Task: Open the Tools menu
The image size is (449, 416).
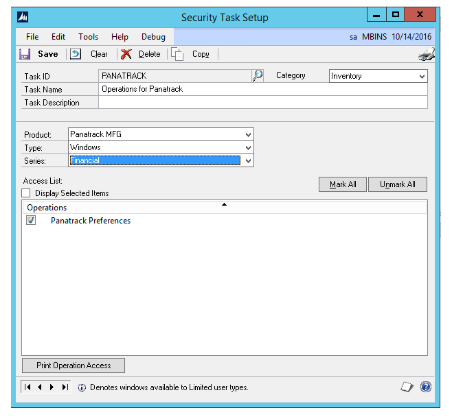Action: pos(88,37)
